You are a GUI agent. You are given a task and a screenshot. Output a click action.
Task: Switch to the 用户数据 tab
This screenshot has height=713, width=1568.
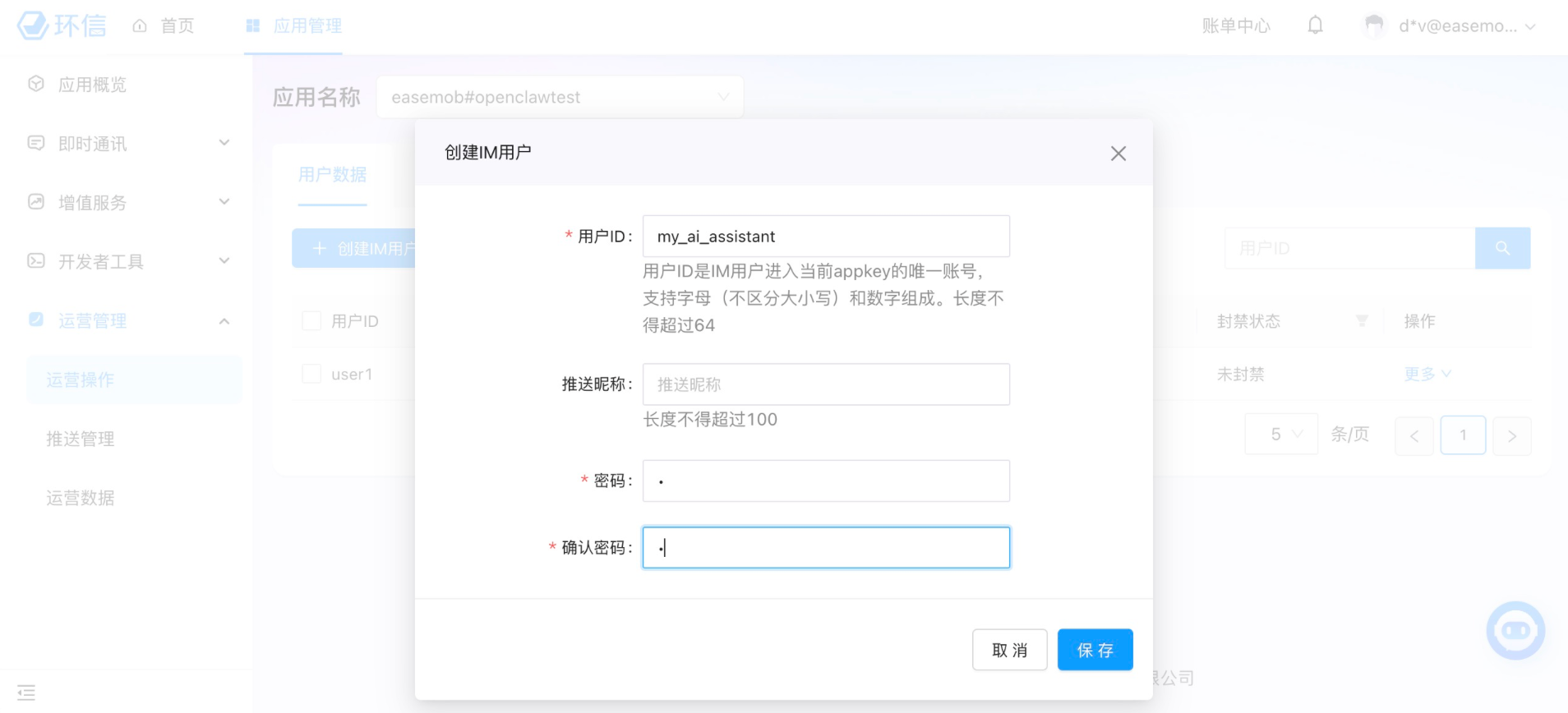pyautogui.click(x=332, y=174)
